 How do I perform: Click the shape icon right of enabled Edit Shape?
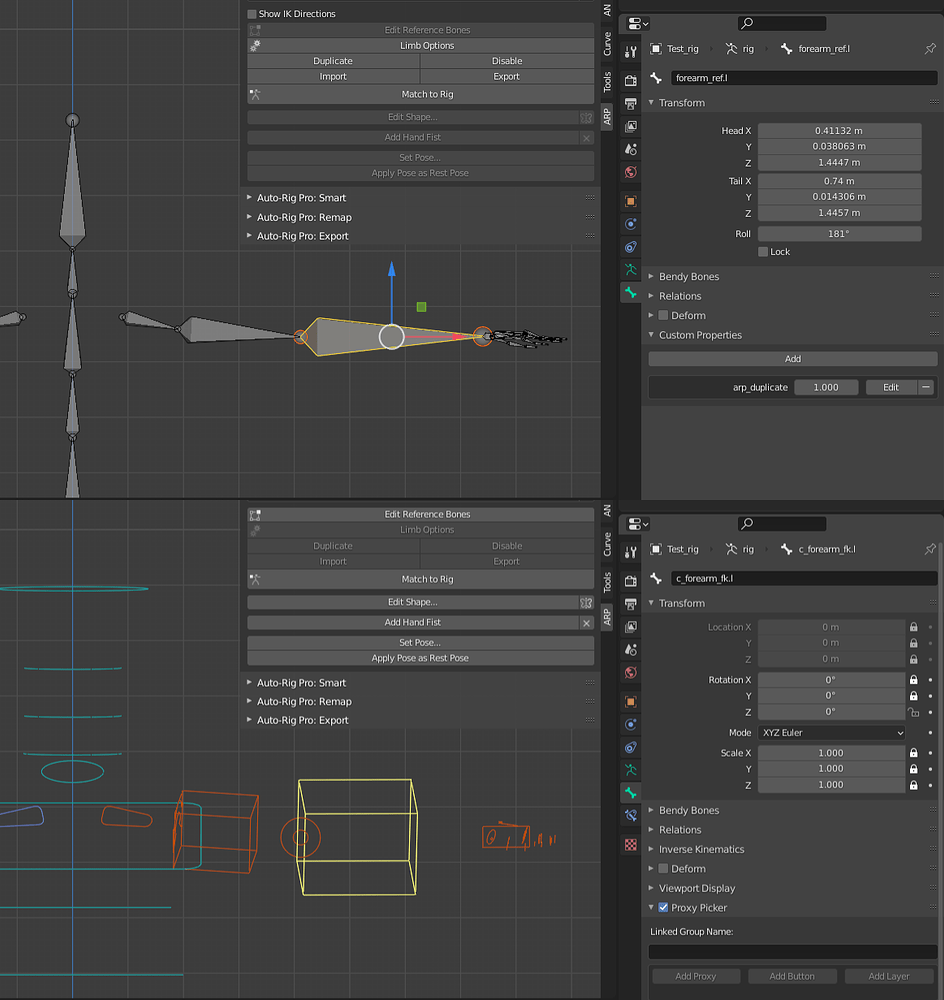point(586,602)
